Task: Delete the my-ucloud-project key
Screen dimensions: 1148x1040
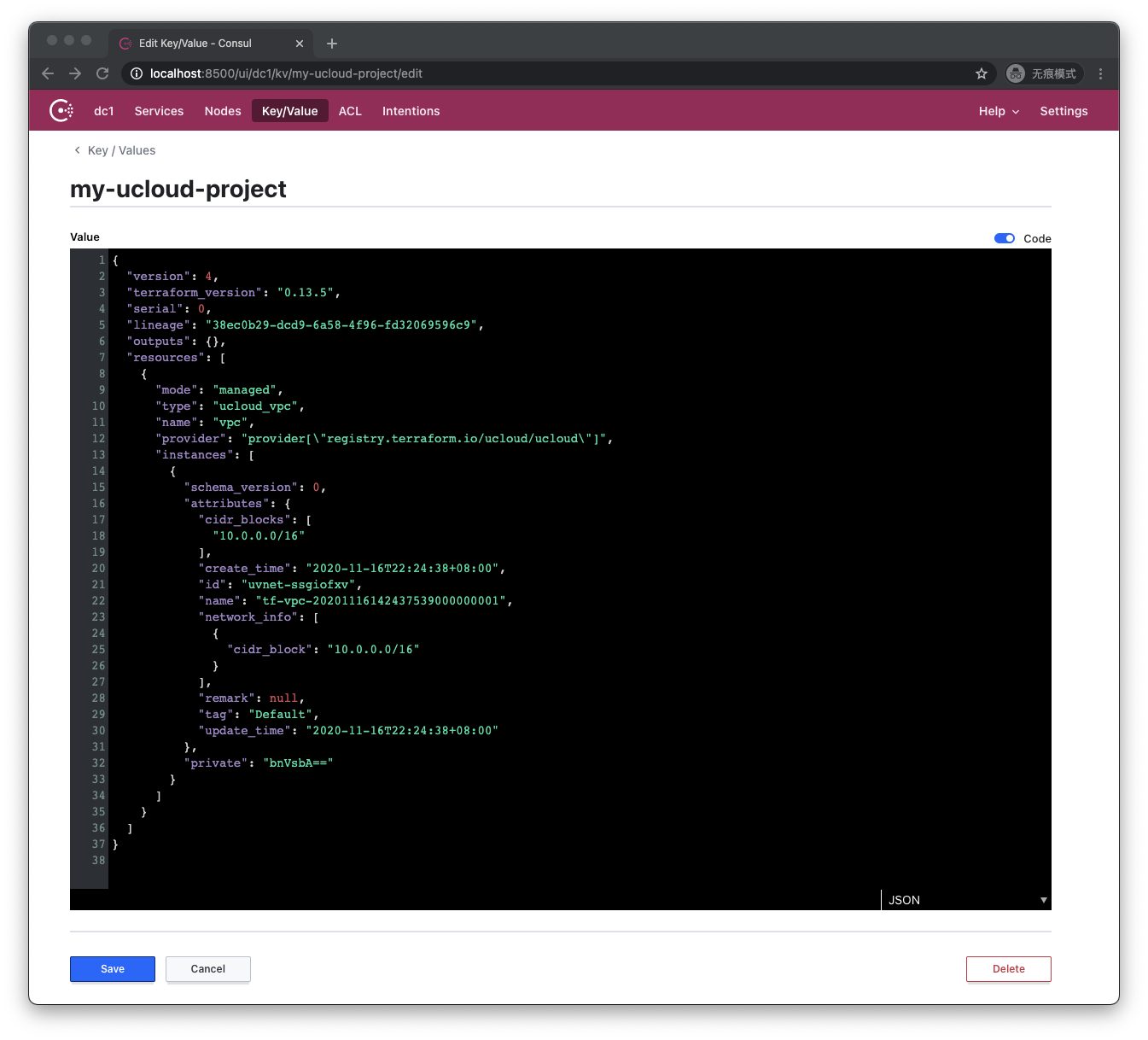Action: pyautogui.click(x=1009, y=969)
